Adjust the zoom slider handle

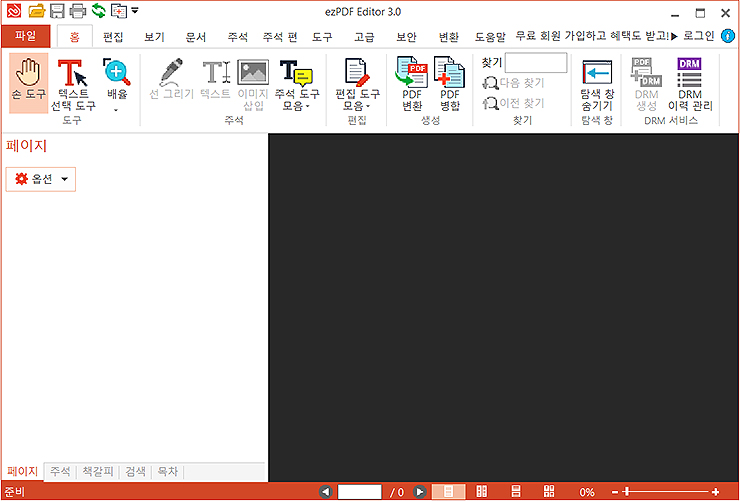(x=626, y=492)
